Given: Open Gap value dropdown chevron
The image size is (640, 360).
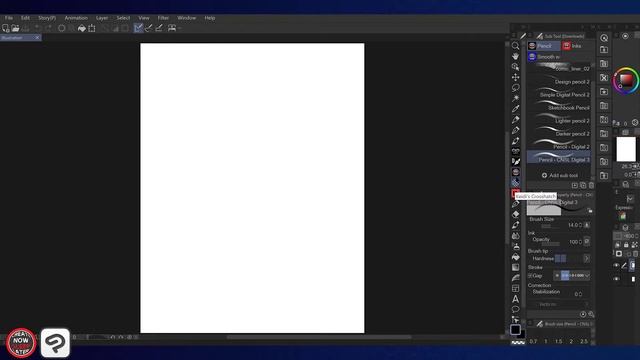Looking at the screenshot, I should [587, 276].
